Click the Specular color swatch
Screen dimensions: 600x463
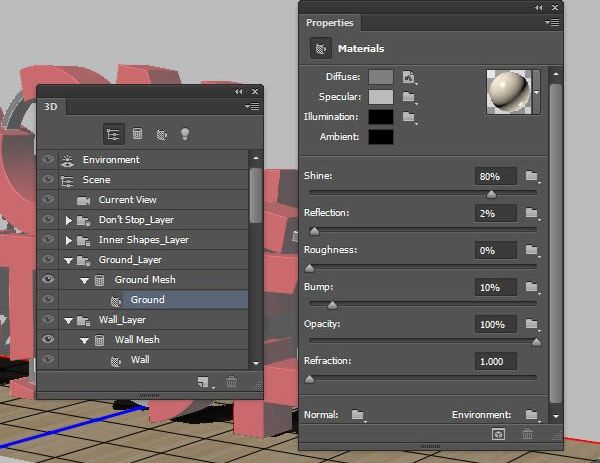381,97
